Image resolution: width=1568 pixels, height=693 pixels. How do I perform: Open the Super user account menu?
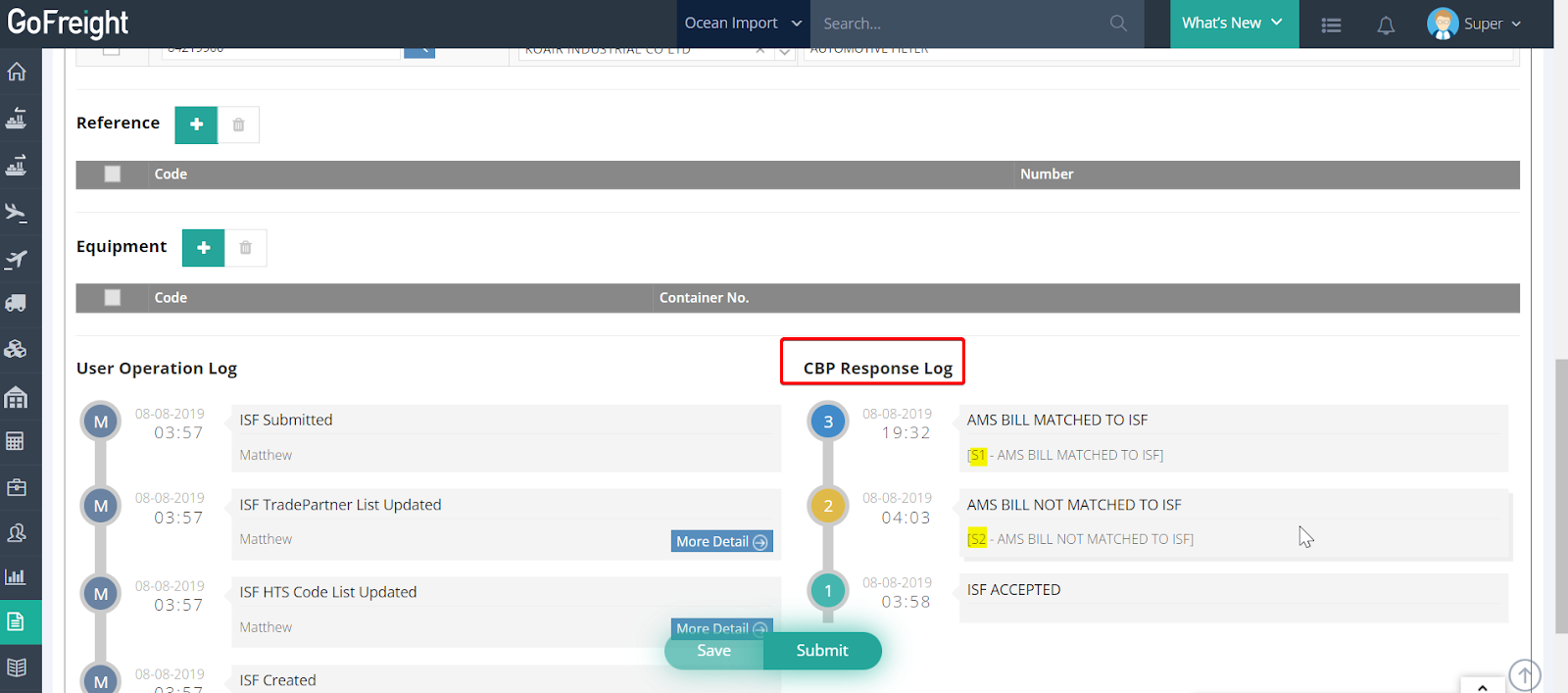click(1475, 24)
